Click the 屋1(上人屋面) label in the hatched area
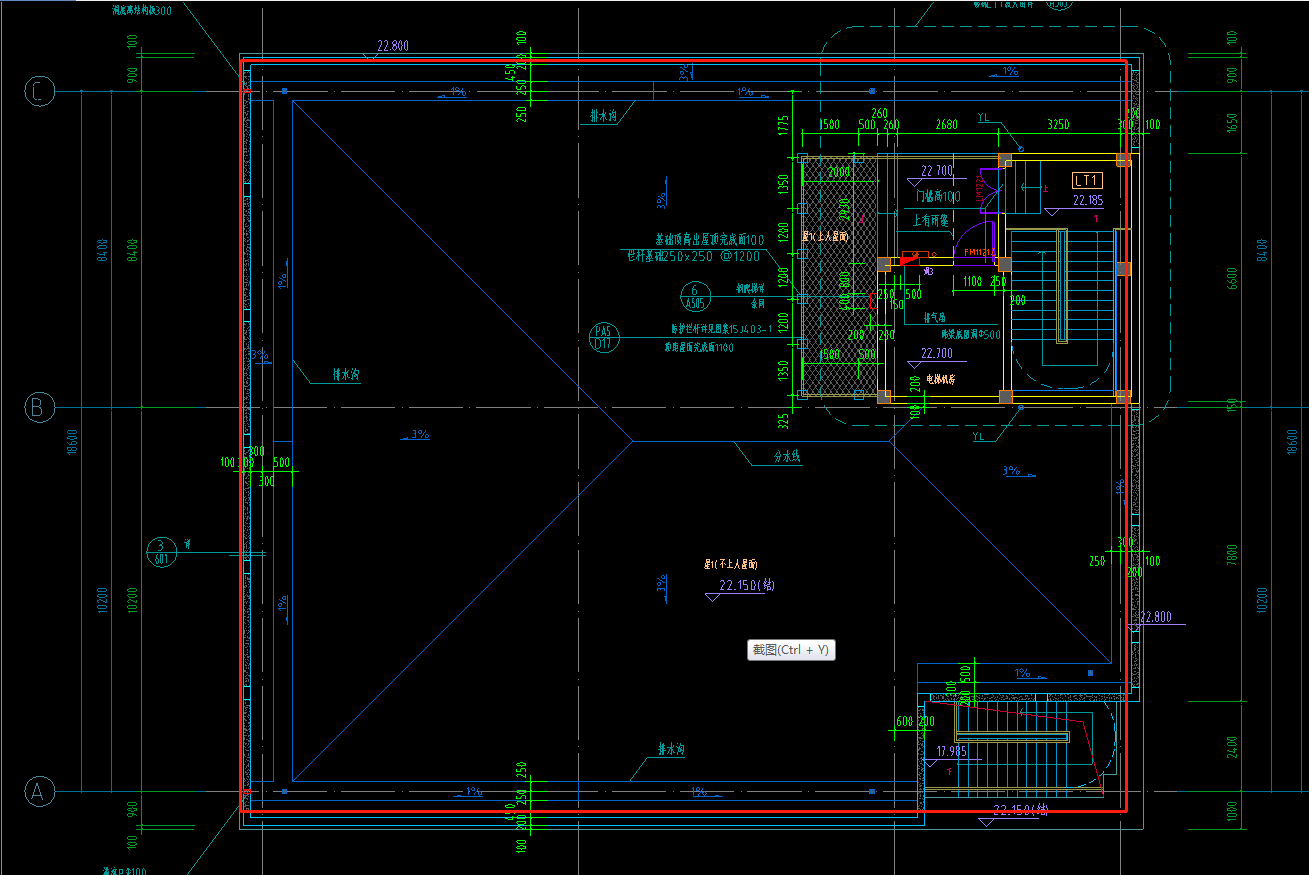This screenshot has width=1309, height=875. pyautogui.click(x=825, y=237)
